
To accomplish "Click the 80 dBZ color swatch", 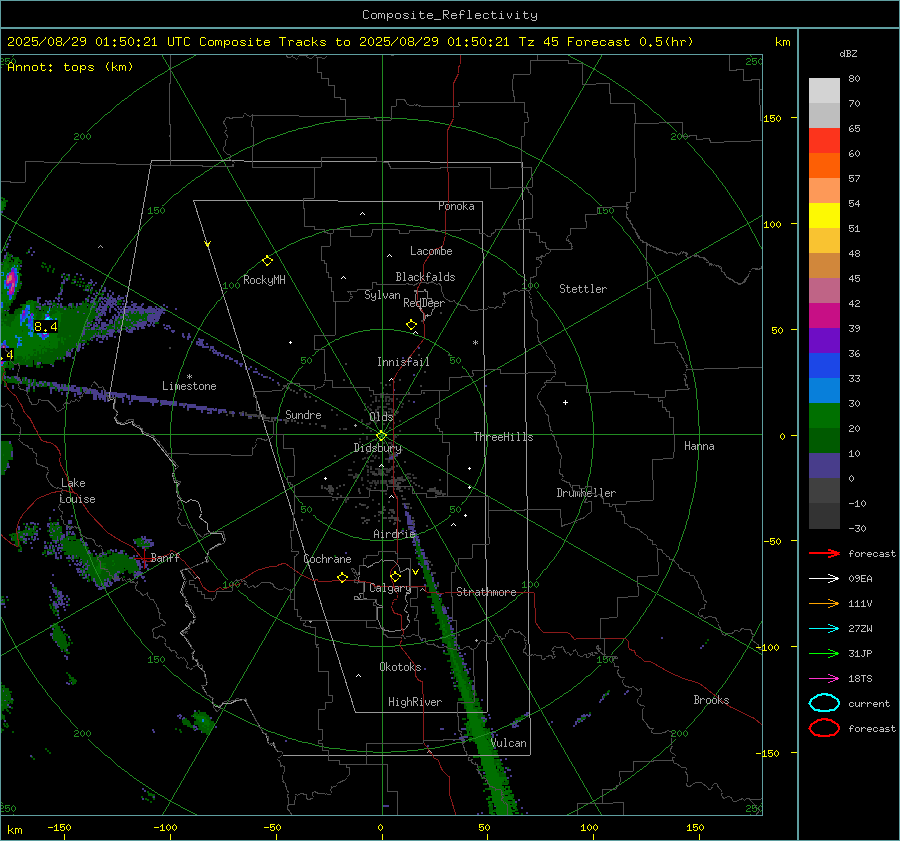I will (x=824, y=90).
